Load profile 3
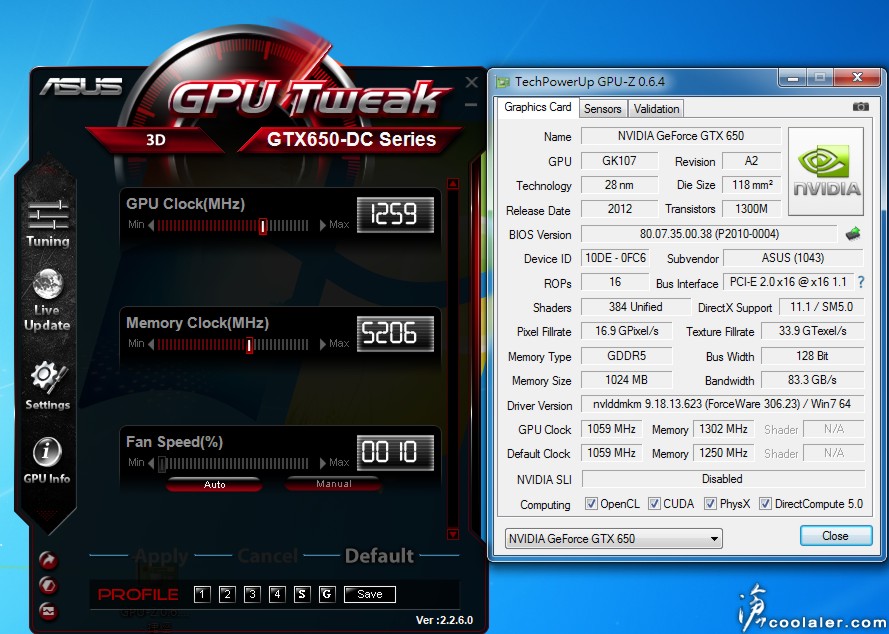The image size is (889, 634). (x=252, y=594)
